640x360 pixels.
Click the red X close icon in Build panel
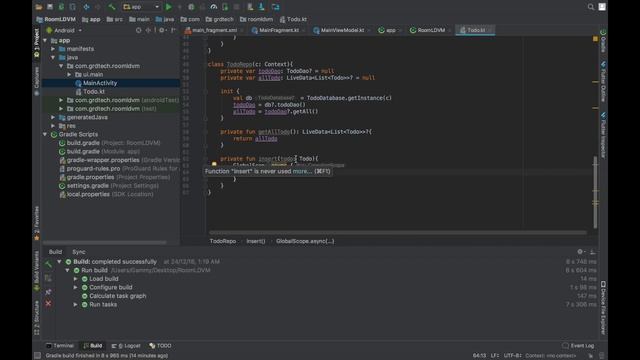pos(49,304)
